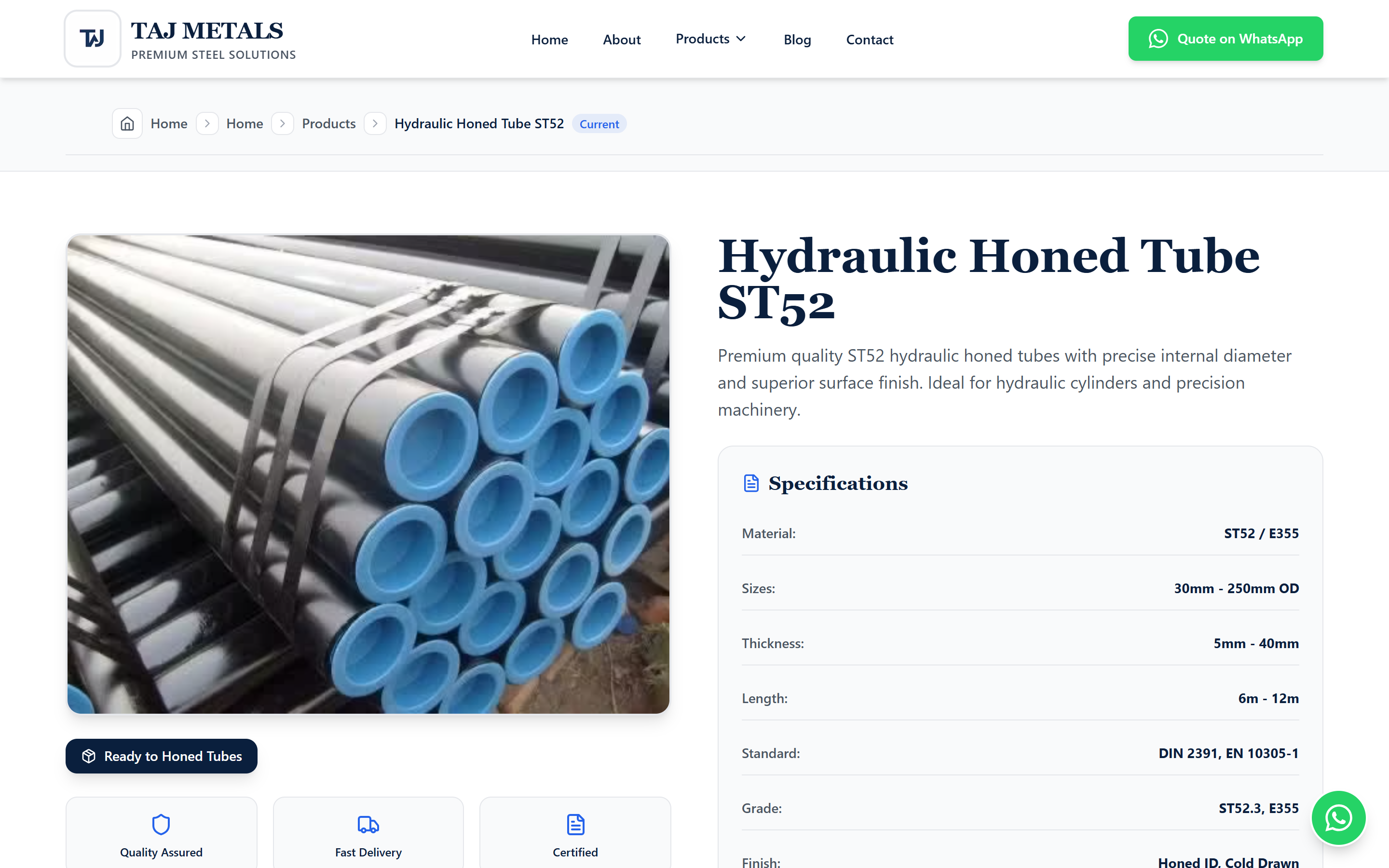This screenshot has width=1389, height=868.
Task: Open the honed tube product image
Action: (x=368, y=474)
